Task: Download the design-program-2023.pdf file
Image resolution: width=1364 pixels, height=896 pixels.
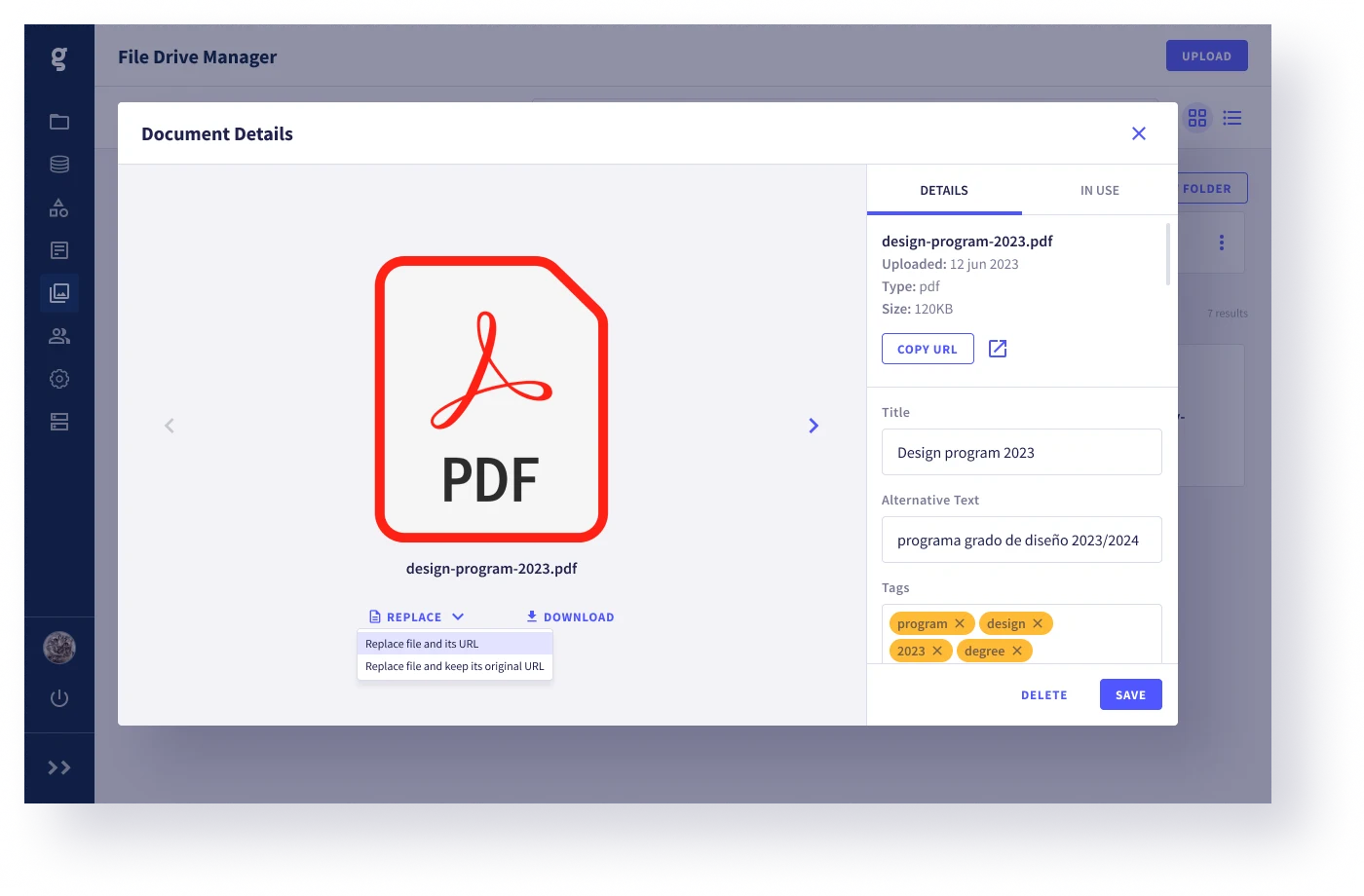Action: coord(570,616)
